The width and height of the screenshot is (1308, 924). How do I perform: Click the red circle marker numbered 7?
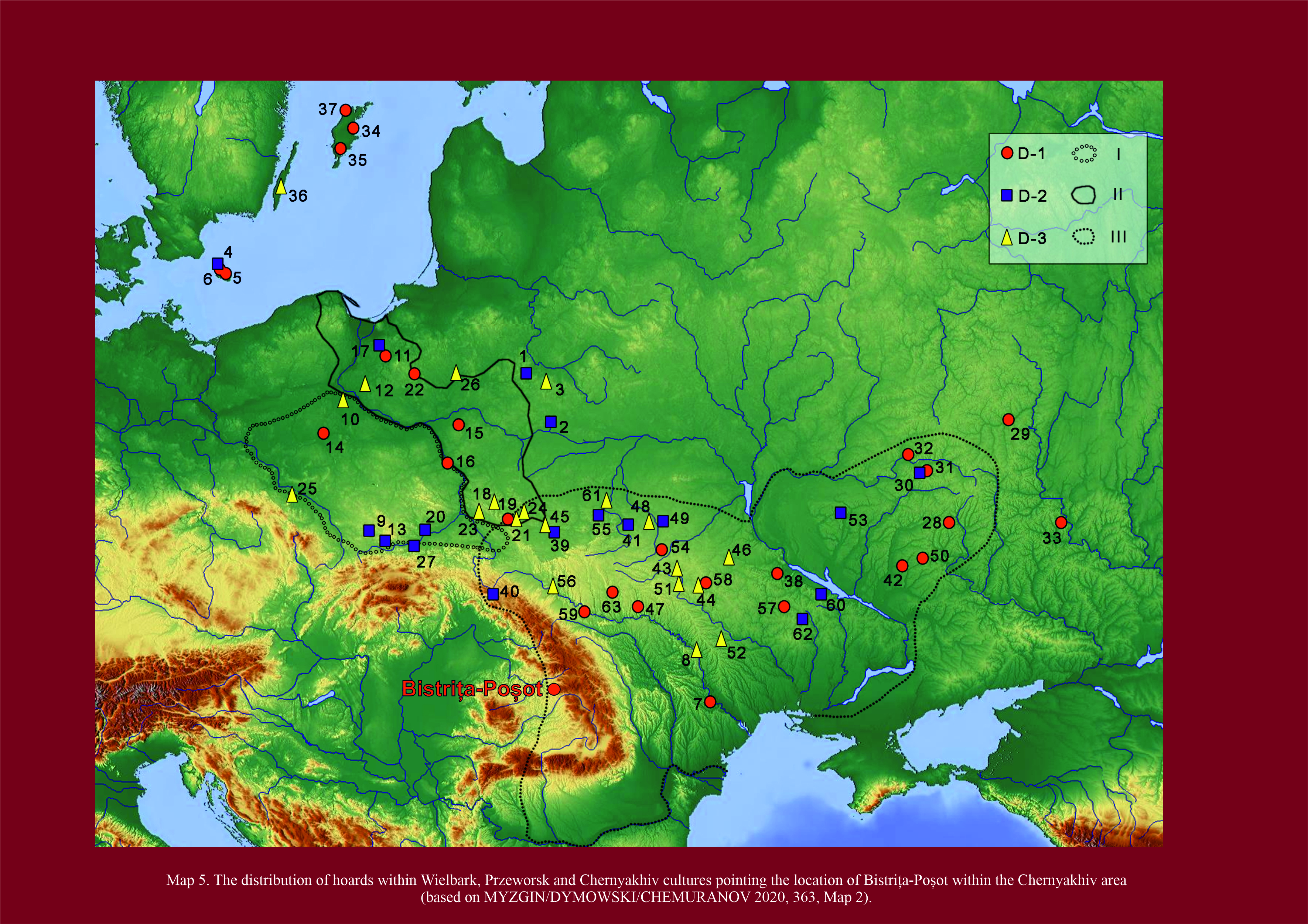click(710, 701)
